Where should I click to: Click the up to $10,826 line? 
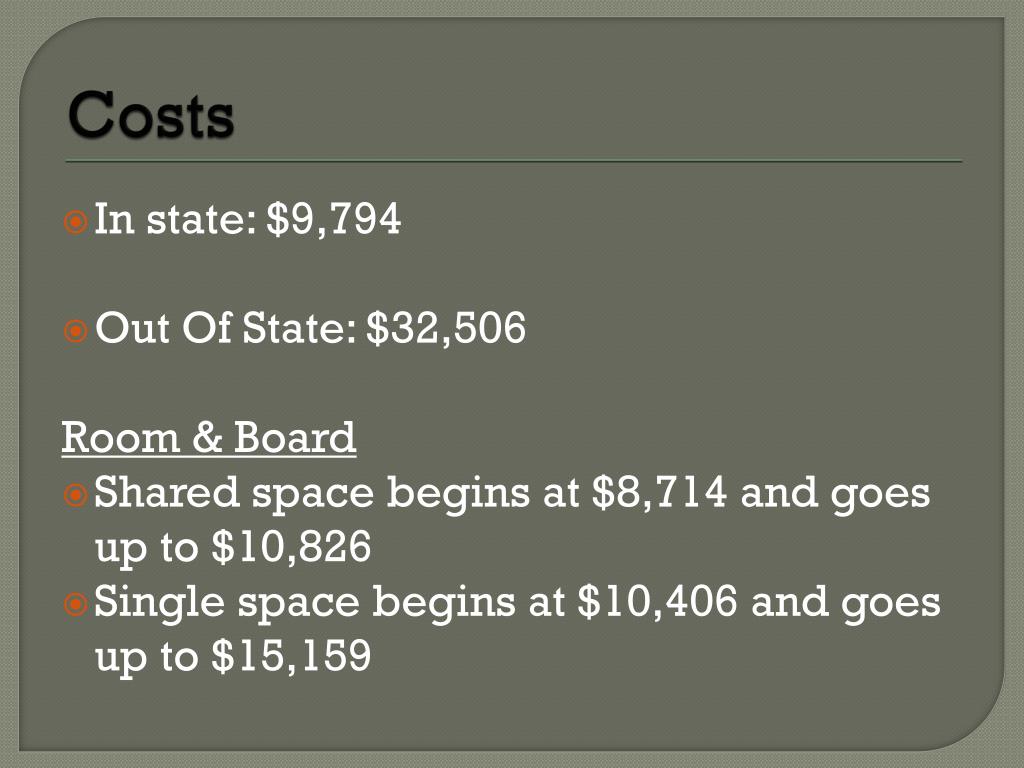click(233, 549)
